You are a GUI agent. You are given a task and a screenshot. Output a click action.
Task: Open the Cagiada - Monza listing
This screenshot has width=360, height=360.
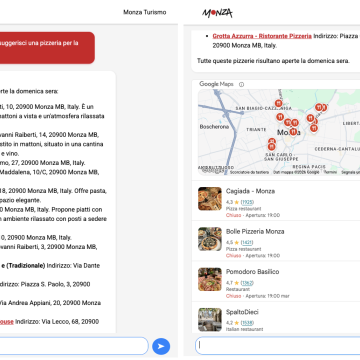276,201
